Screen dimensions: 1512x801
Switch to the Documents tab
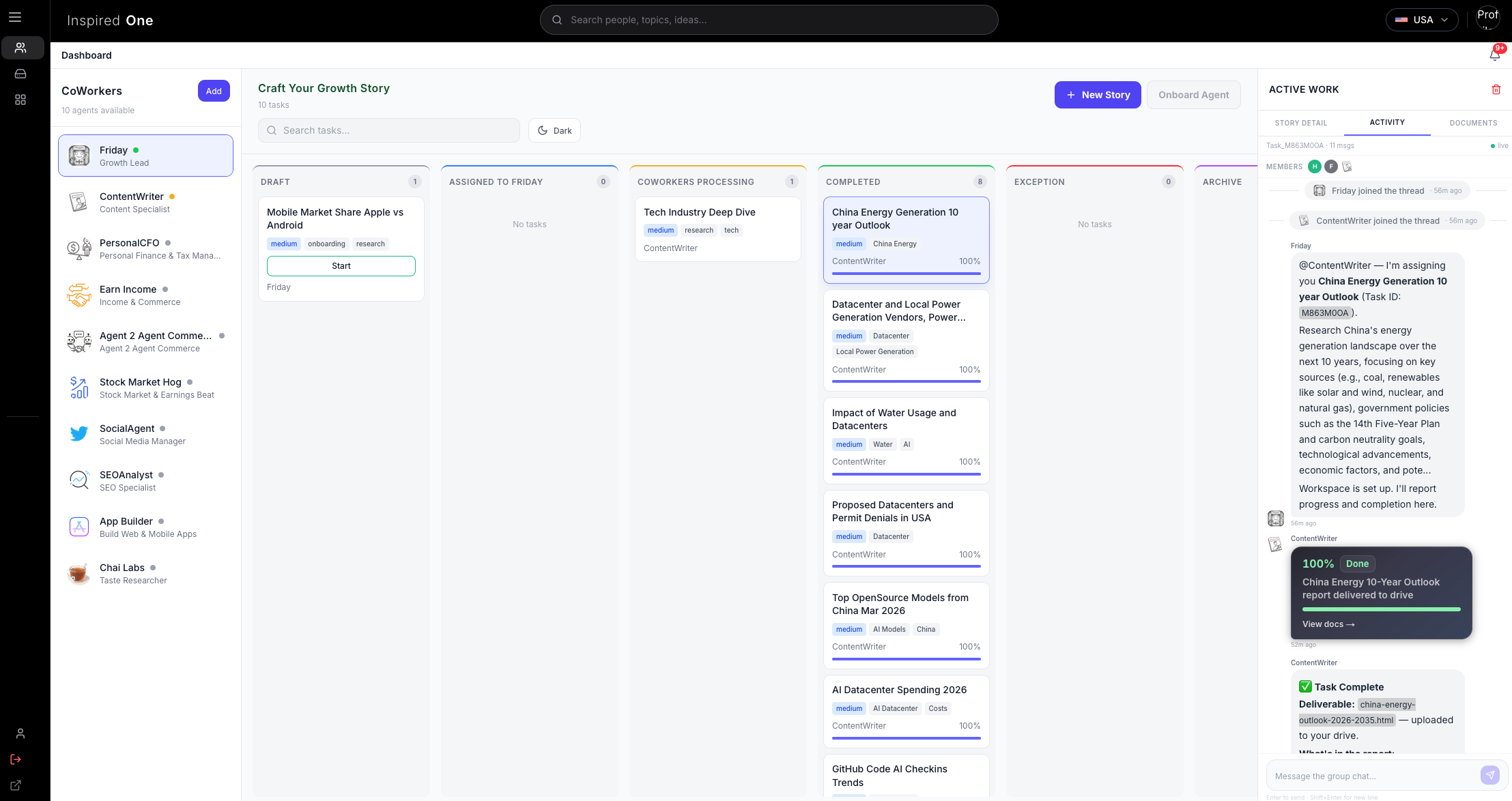click(x=1473, y=123)
